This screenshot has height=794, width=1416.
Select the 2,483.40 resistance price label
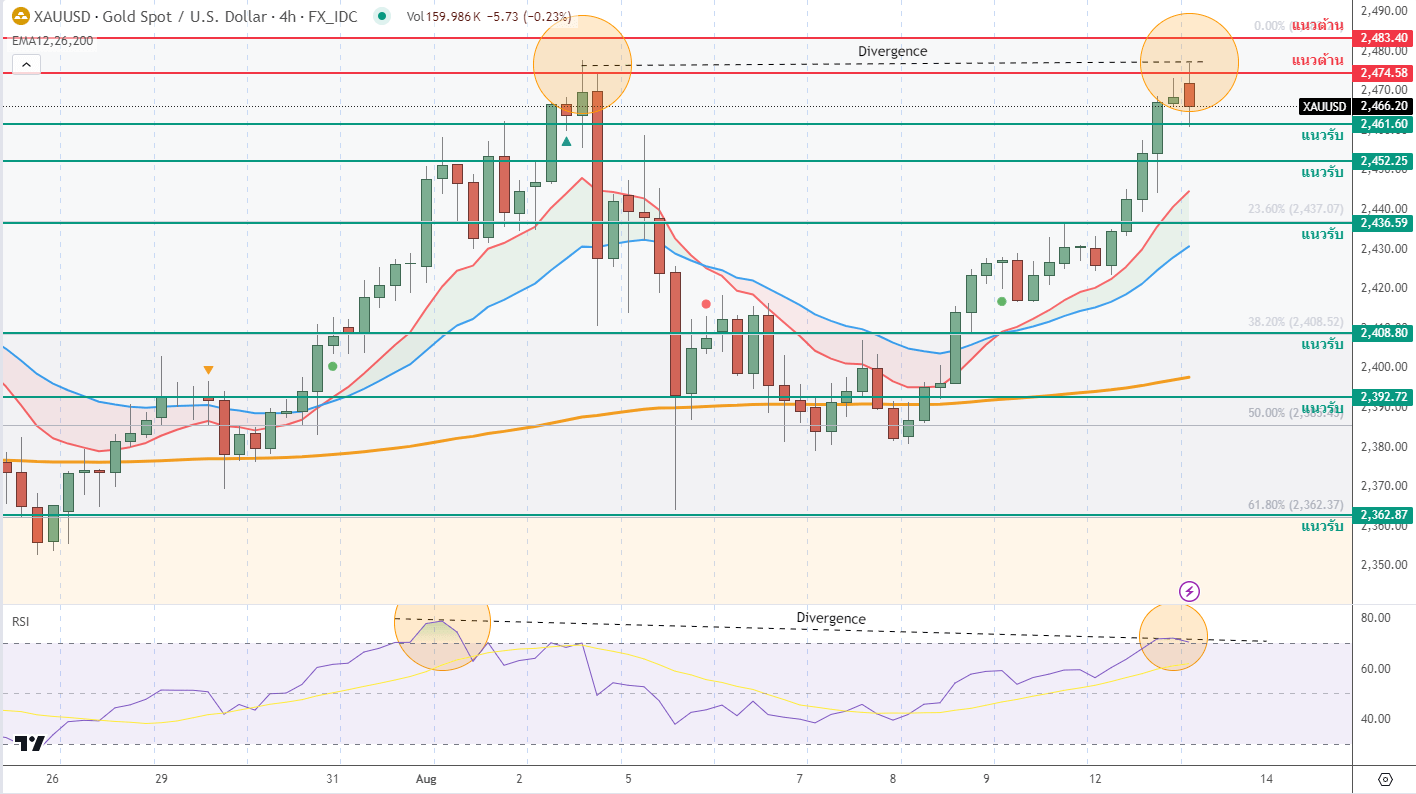pos(1383,38)
